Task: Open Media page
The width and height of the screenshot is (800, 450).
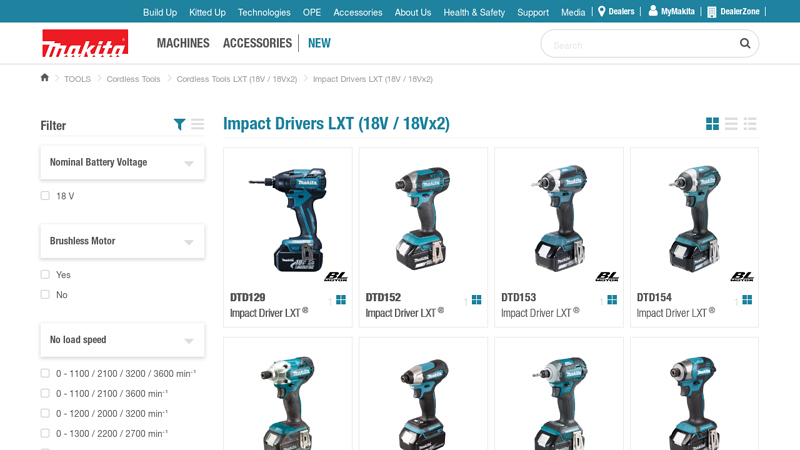Action: click(573, 12)
